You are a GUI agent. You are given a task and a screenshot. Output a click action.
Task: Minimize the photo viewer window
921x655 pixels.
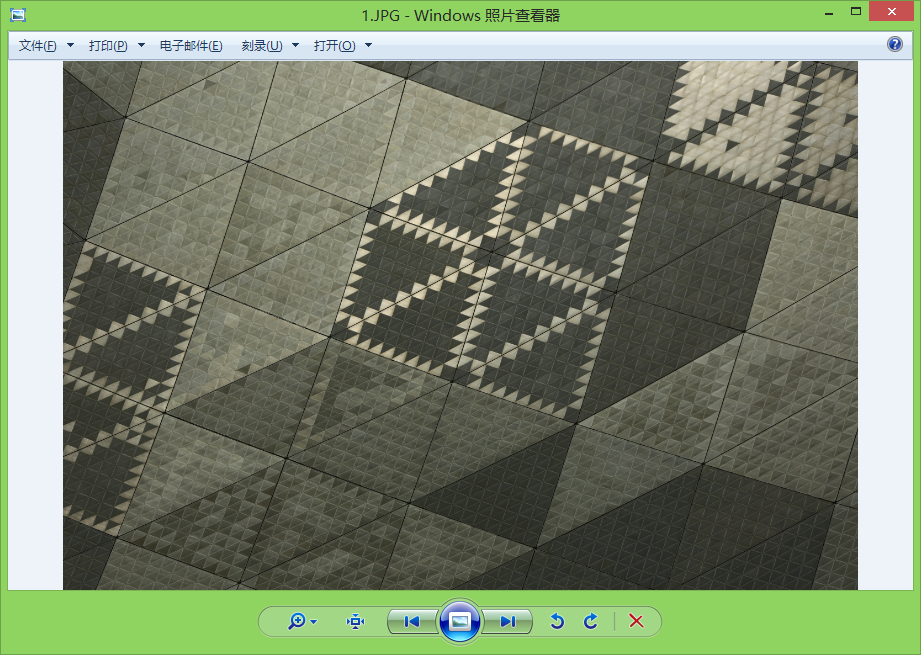[828, 12]
